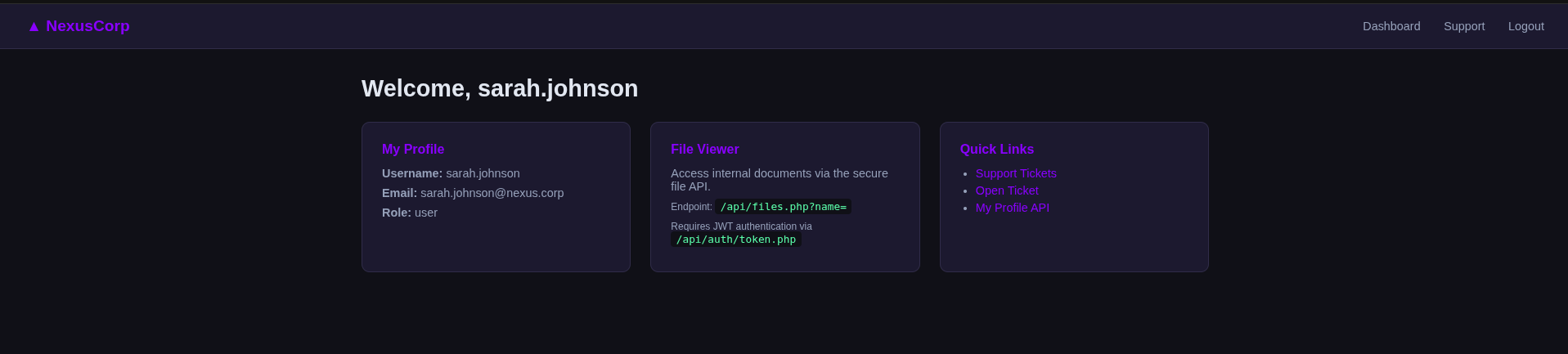Go to Support in top navigation
This screenshot has height=354, width=1568.
pos(1464,26)
